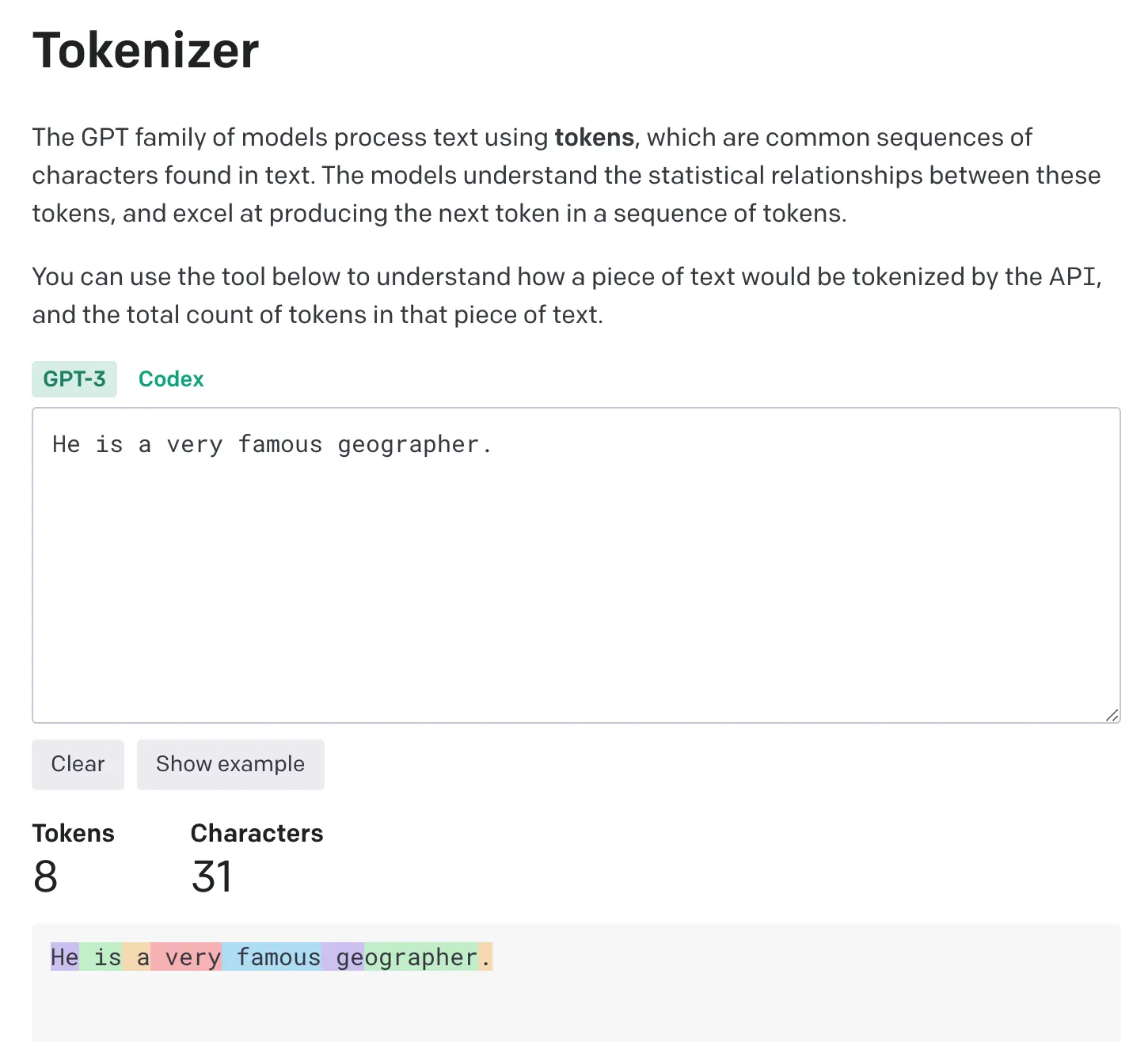Click the Clear button
Viewport: 1148px width, 1042px height.
click(x=78, y=764)
